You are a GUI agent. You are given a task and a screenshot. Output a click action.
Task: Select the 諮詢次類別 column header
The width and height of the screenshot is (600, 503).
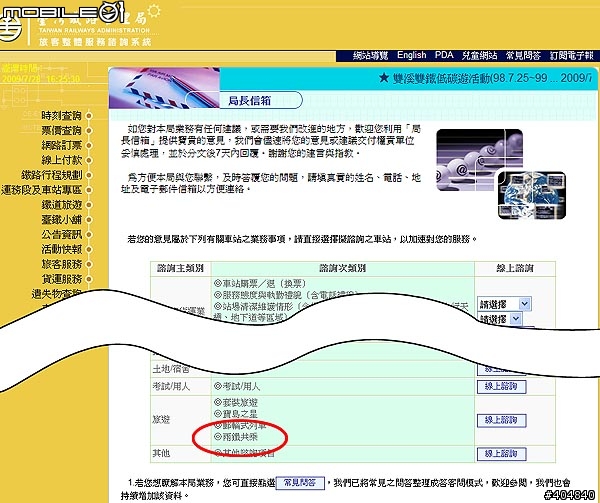(342, 268)
